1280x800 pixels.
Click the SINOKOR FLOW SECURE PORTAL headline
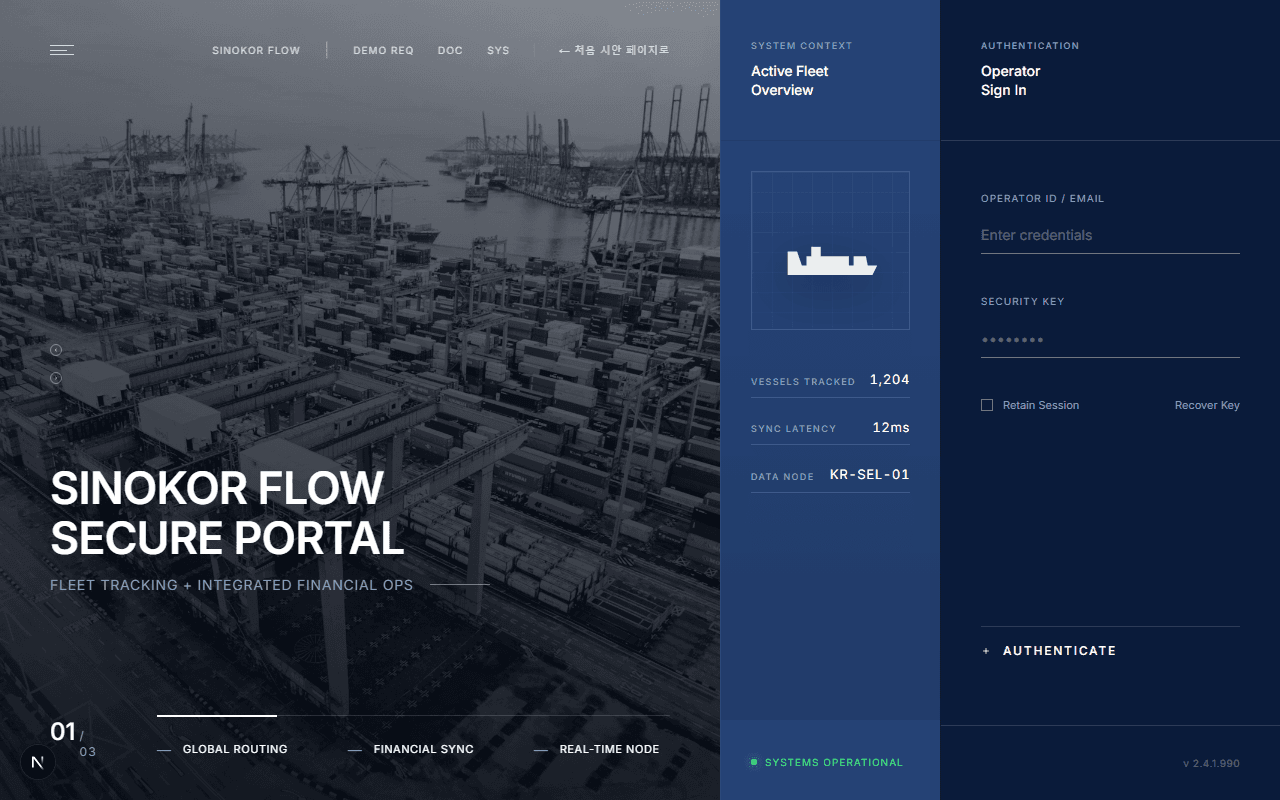point(227,513)
